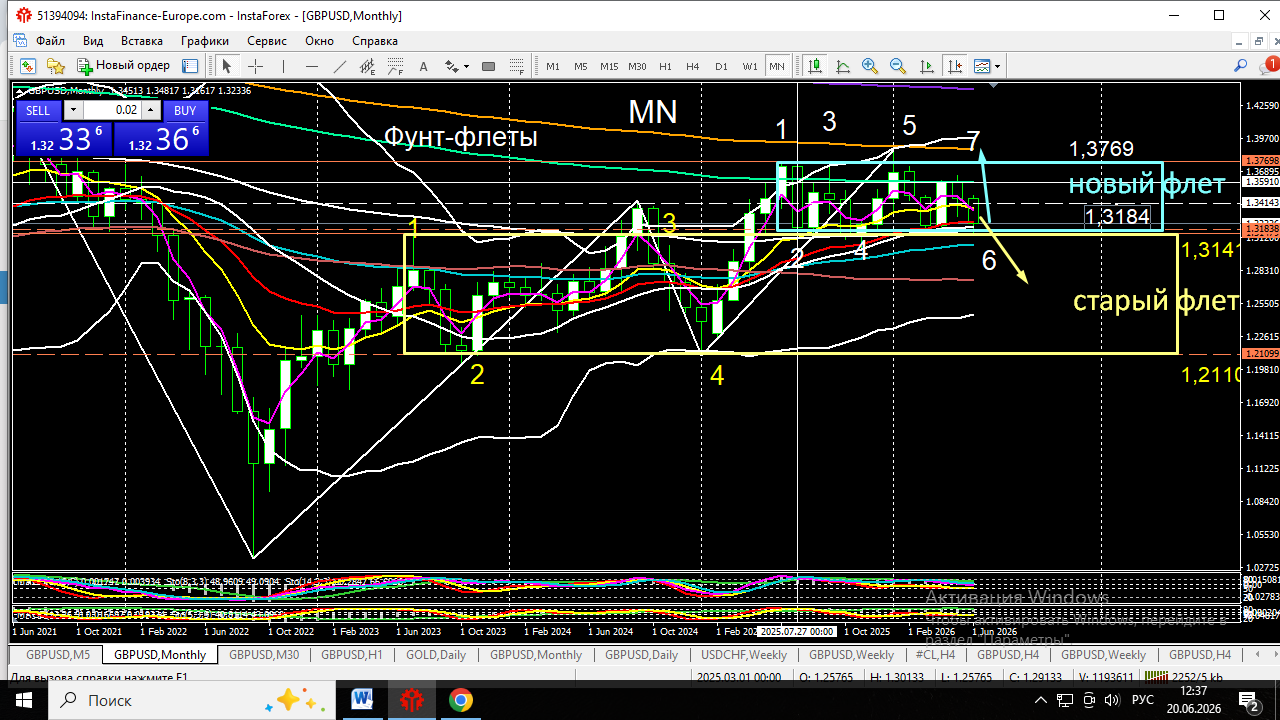Zoom out of the chart

[x=898, y=66]
